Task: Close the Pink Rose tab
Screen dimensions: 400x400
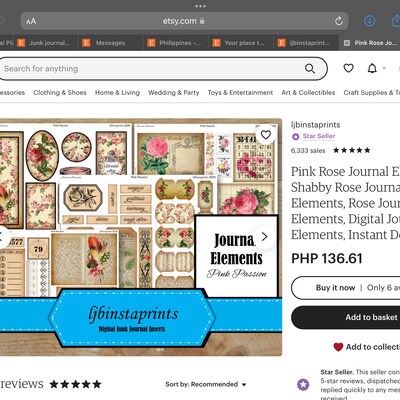Action: tap(347, 43)
